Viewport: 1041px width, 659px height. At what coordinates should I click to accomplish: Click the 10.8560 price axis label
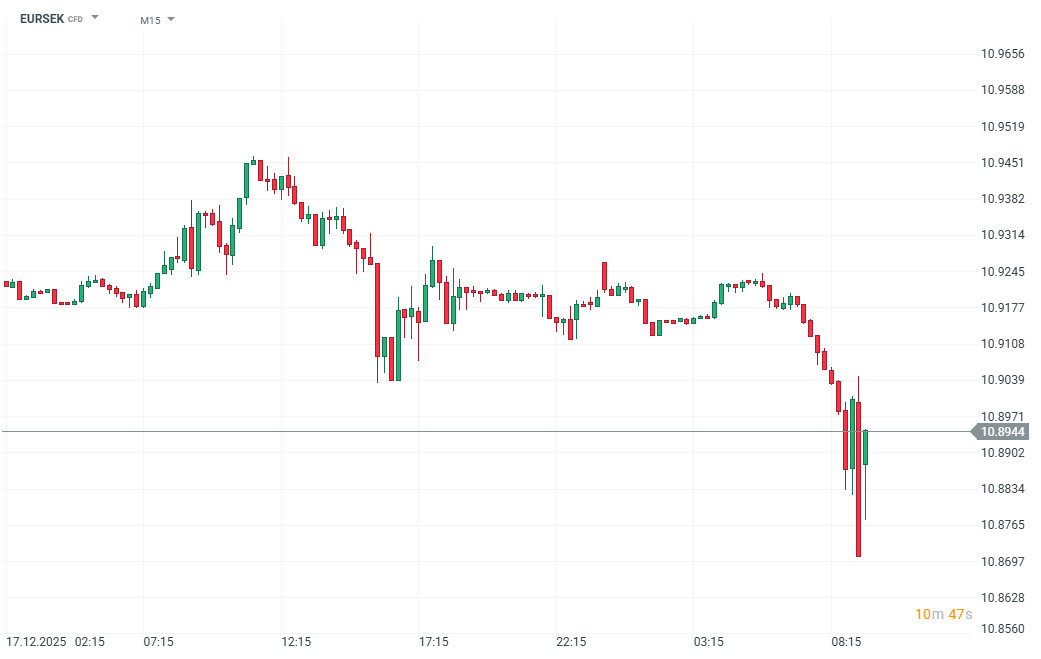[1002, 630]
